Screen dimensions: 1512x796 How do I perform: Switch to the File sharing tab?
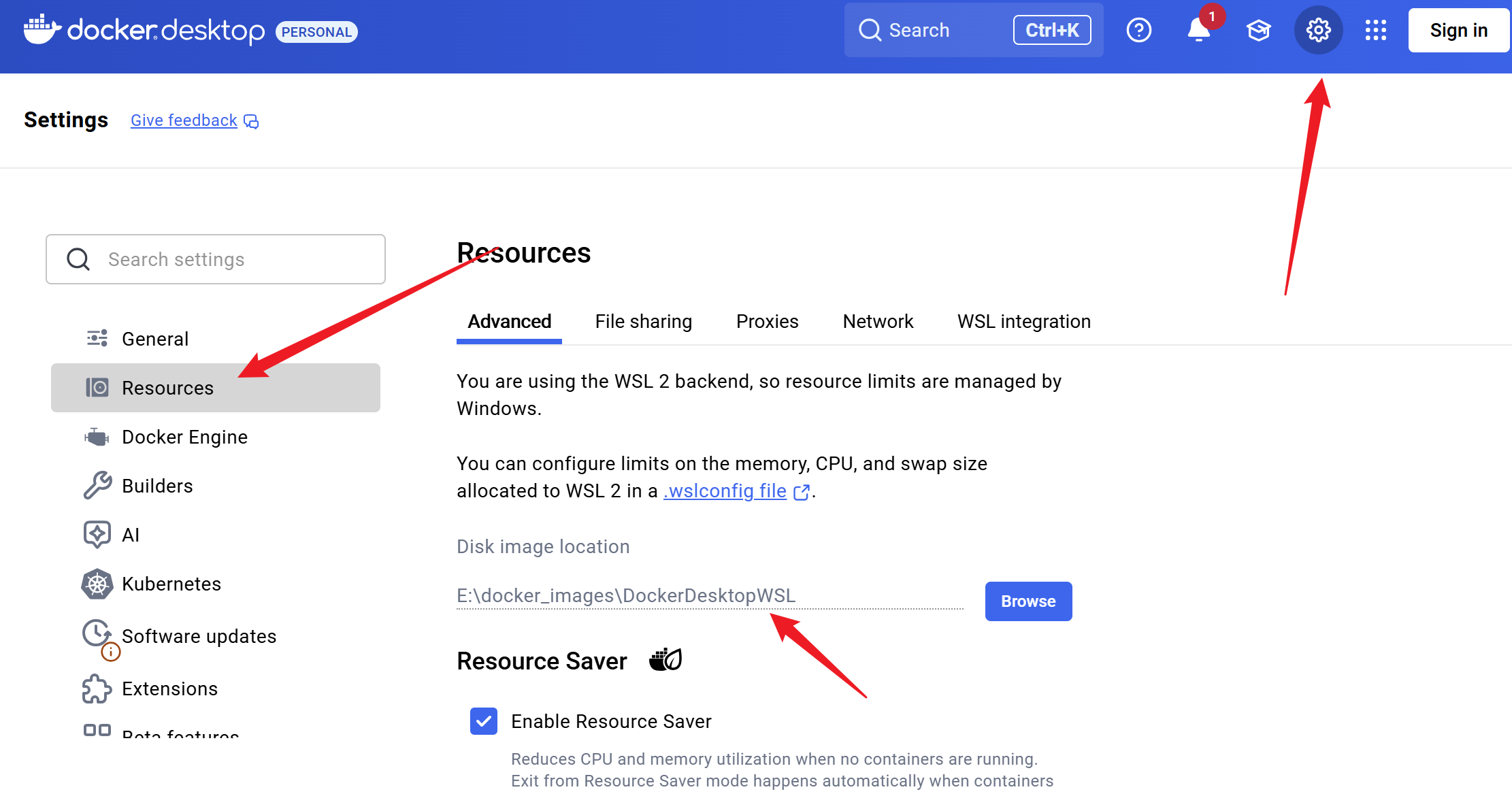pyautogui.click(x=643, y=321)
